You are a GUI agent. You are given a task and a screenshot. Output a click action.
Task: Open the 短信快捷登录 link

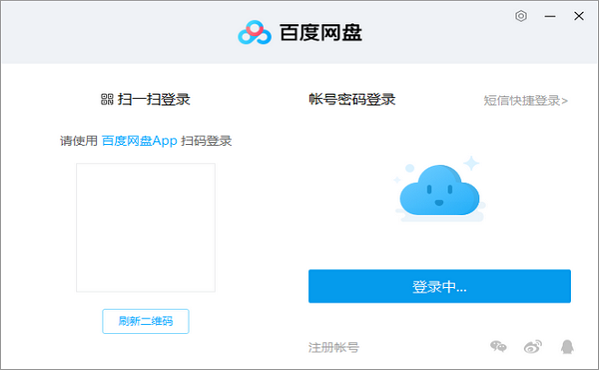coord(526,100)
